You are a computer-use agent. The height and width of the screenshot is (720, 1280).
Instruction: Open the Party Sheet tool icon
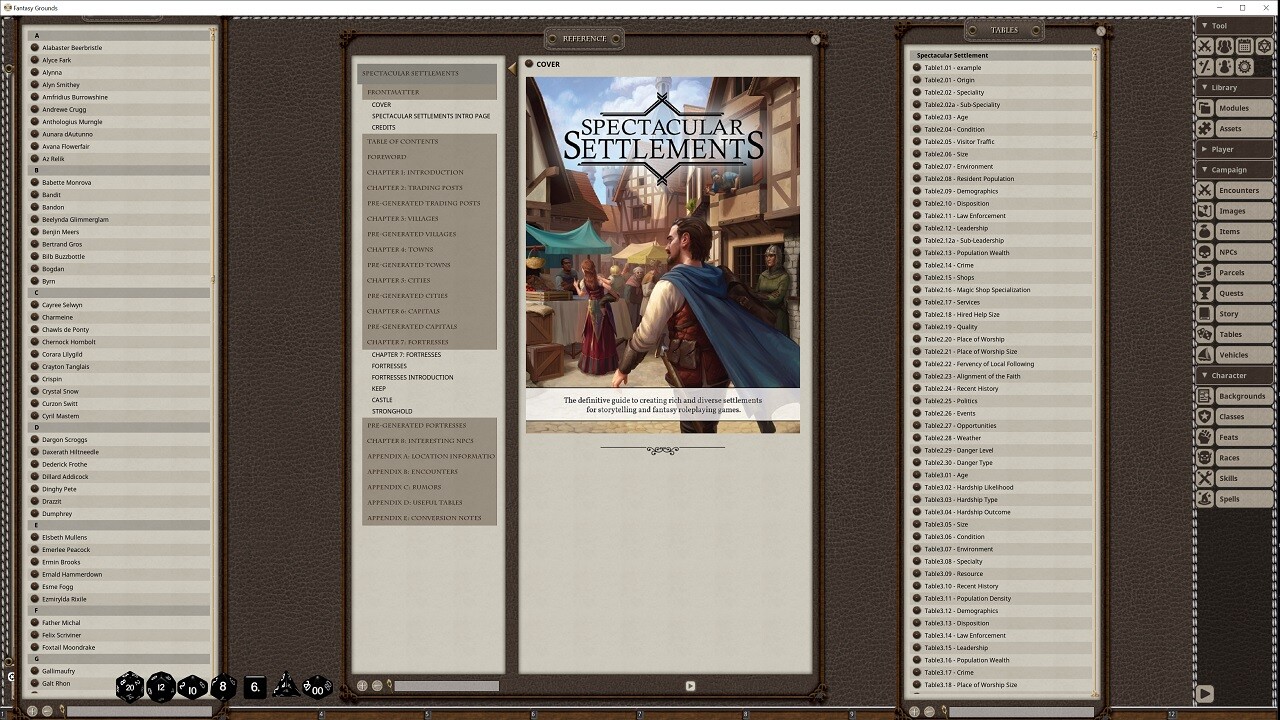tap(1225, 46)
